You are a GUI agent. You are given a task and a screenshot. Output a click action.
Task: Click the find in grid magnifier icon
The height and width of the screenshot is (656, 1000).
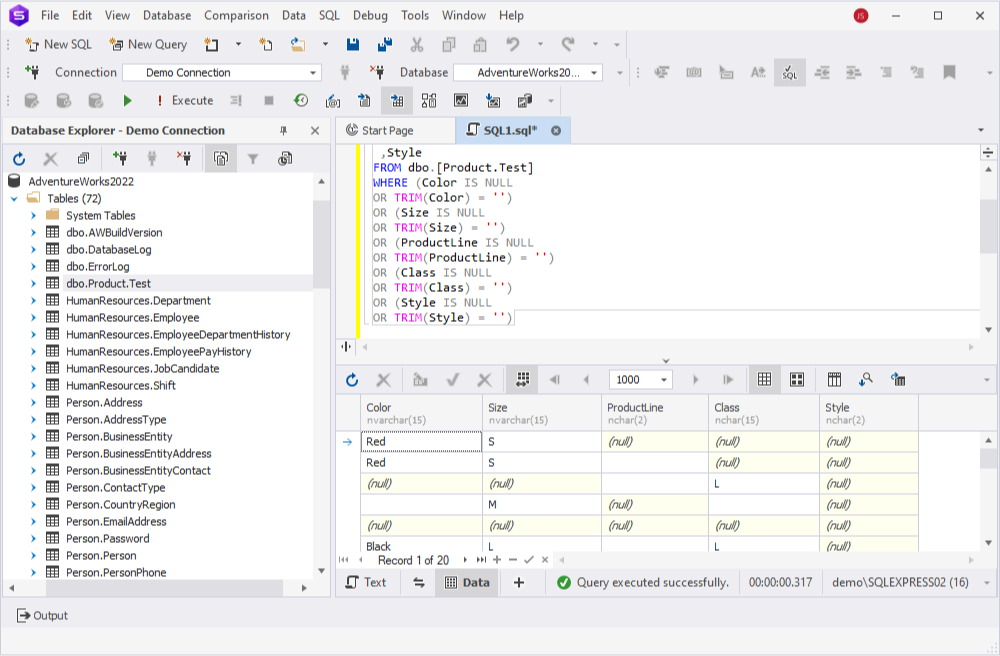pyautogui.click(x=865, y=380)
